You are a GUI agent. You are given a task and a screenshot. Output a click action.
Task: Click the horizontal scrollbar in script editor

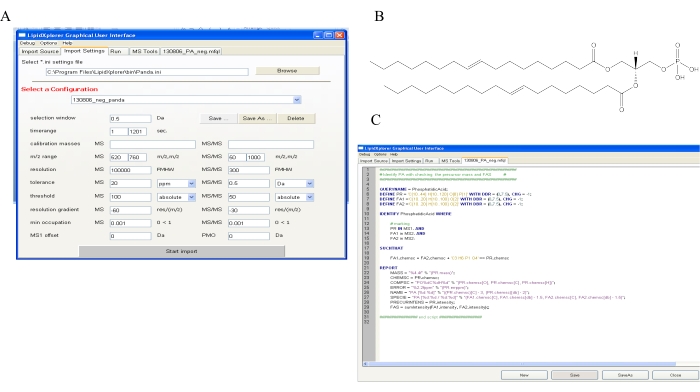coord(522,364)
